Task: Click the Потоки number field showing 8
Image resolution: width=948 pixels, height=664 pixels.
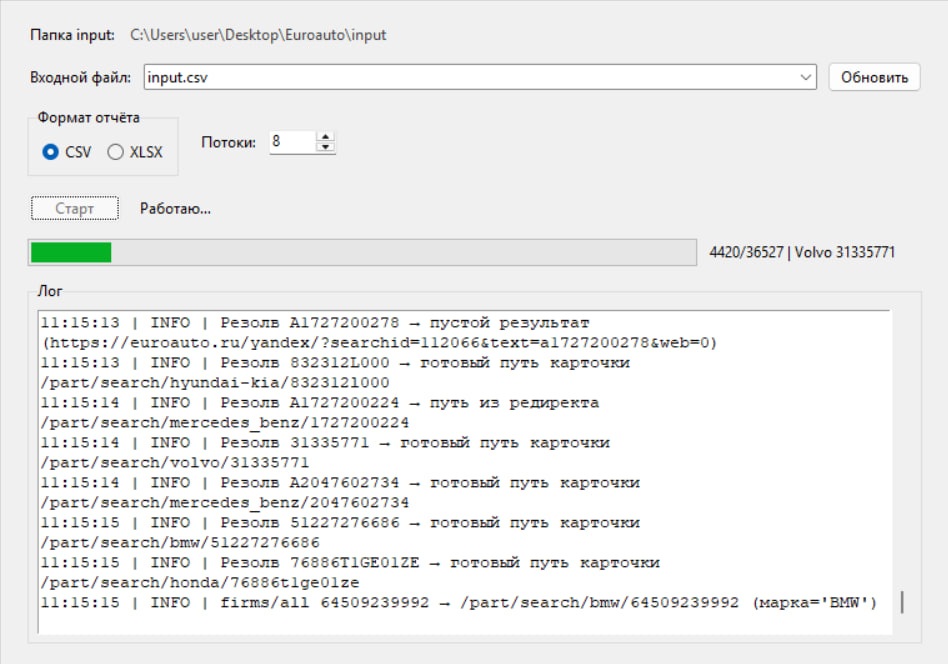Action: point(293,142)
